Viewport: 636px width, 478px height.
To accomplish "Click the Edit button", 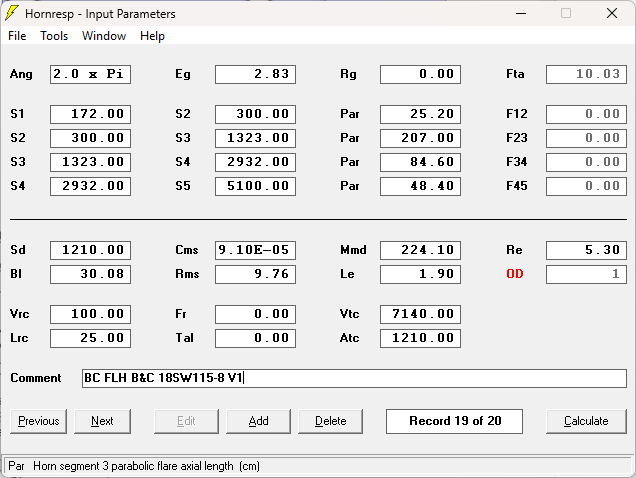I will tap(186, 421).
